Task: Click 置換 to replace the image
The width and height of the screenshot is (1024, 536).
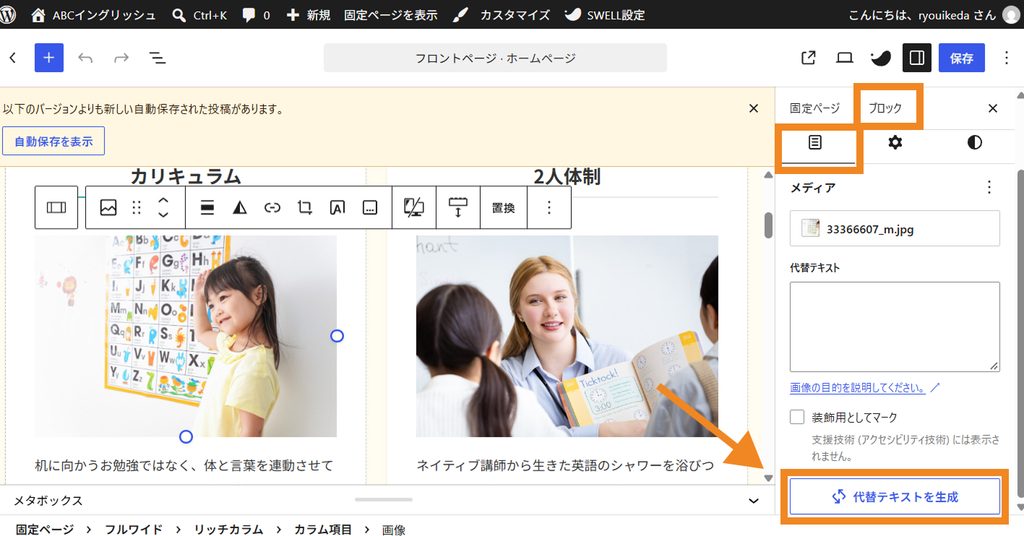Action: click(x=504, y=208)
